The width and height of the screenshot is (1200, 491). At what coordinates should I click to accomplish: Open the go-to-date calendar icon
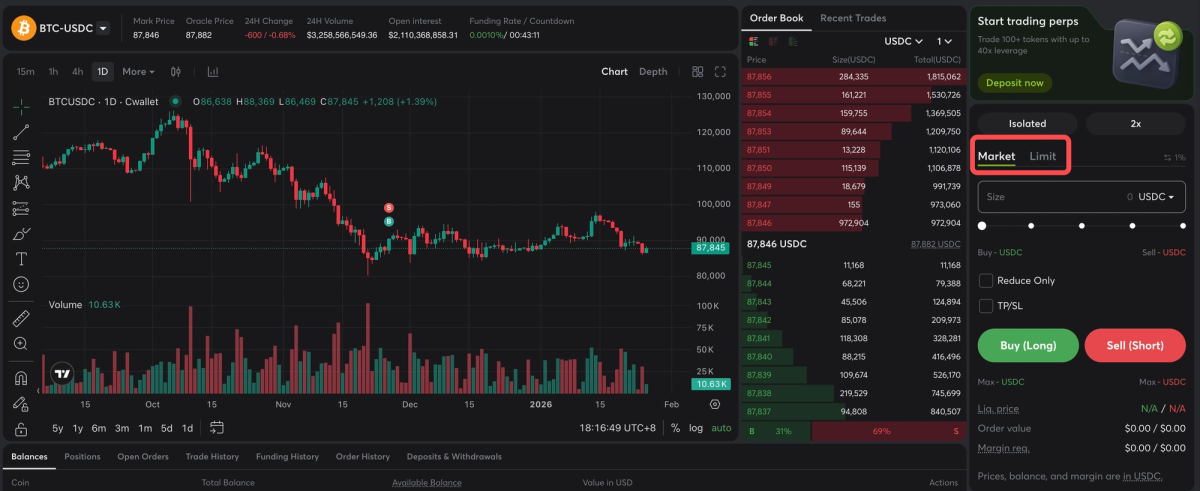point(217,428)
